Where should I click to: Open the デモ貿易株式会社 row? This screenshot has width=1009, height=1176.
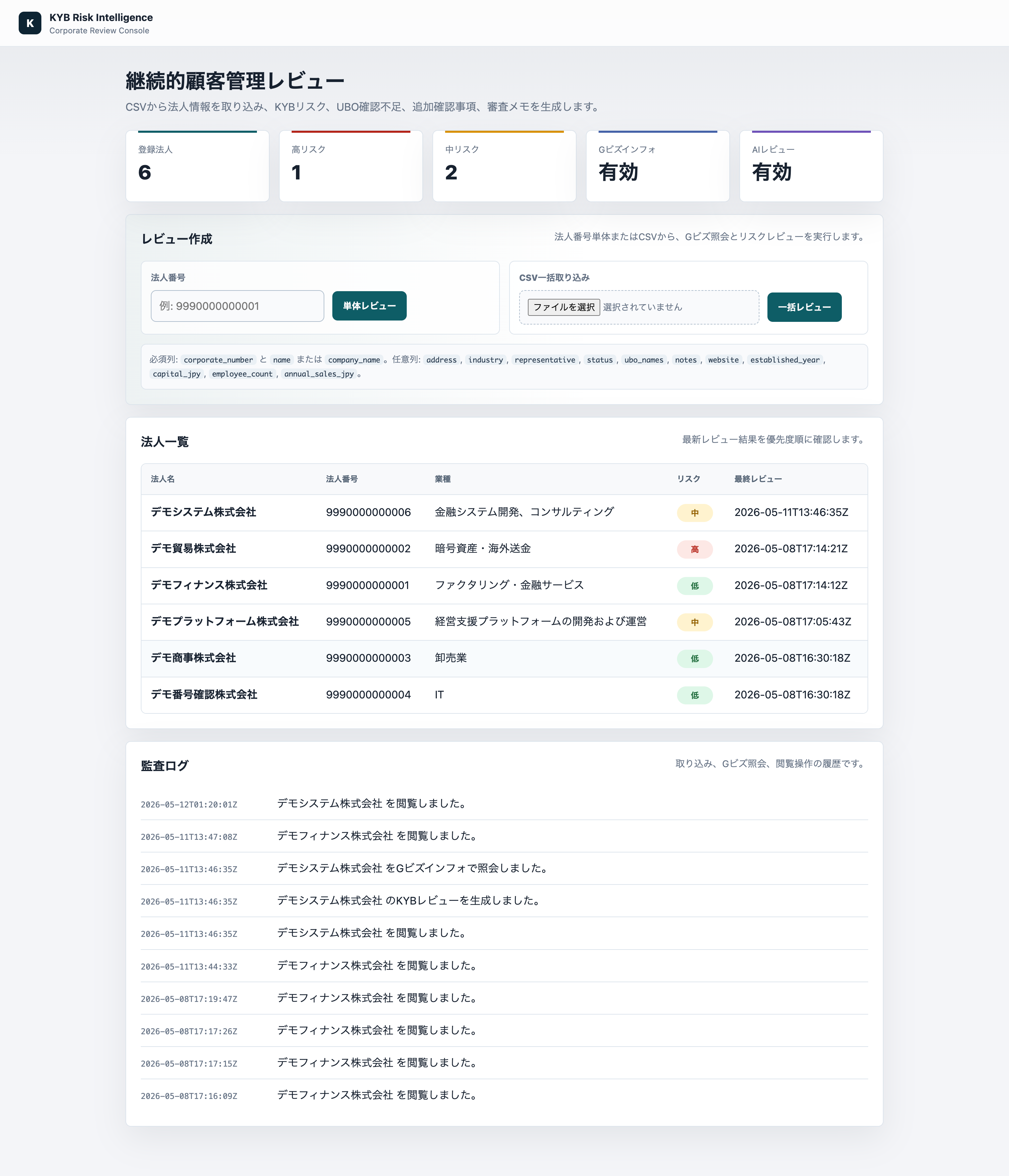[x=504, y=549]
